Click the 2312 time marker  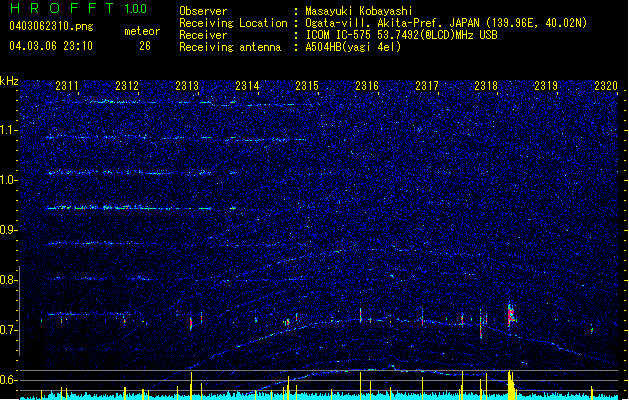click(127, 86)
